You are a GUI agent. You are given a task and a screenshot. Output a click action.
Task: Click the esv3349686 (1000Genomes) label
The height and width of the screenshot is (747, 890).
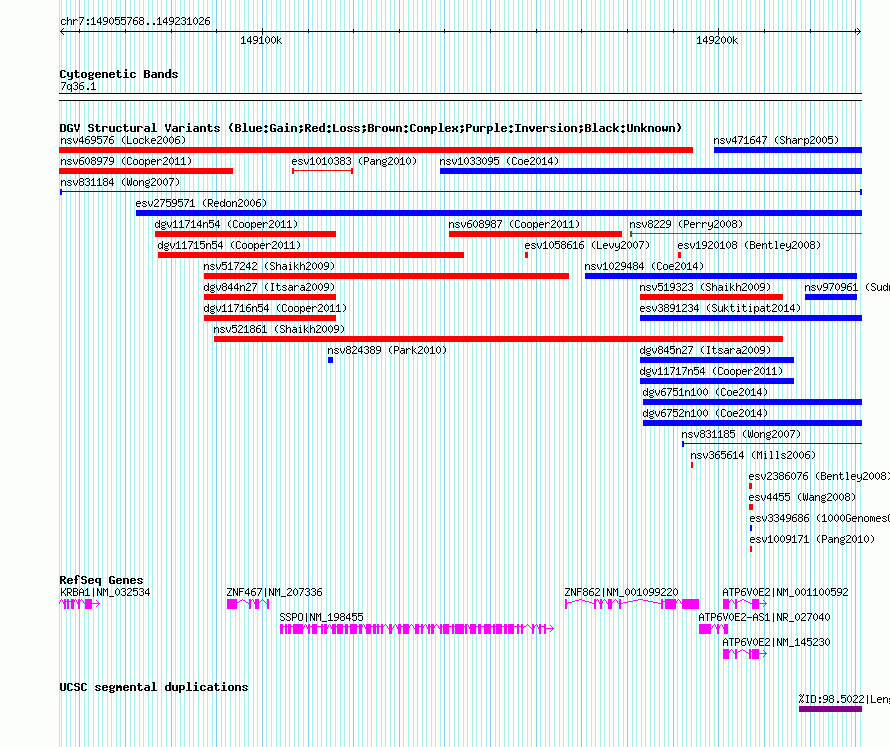(819, 518)
